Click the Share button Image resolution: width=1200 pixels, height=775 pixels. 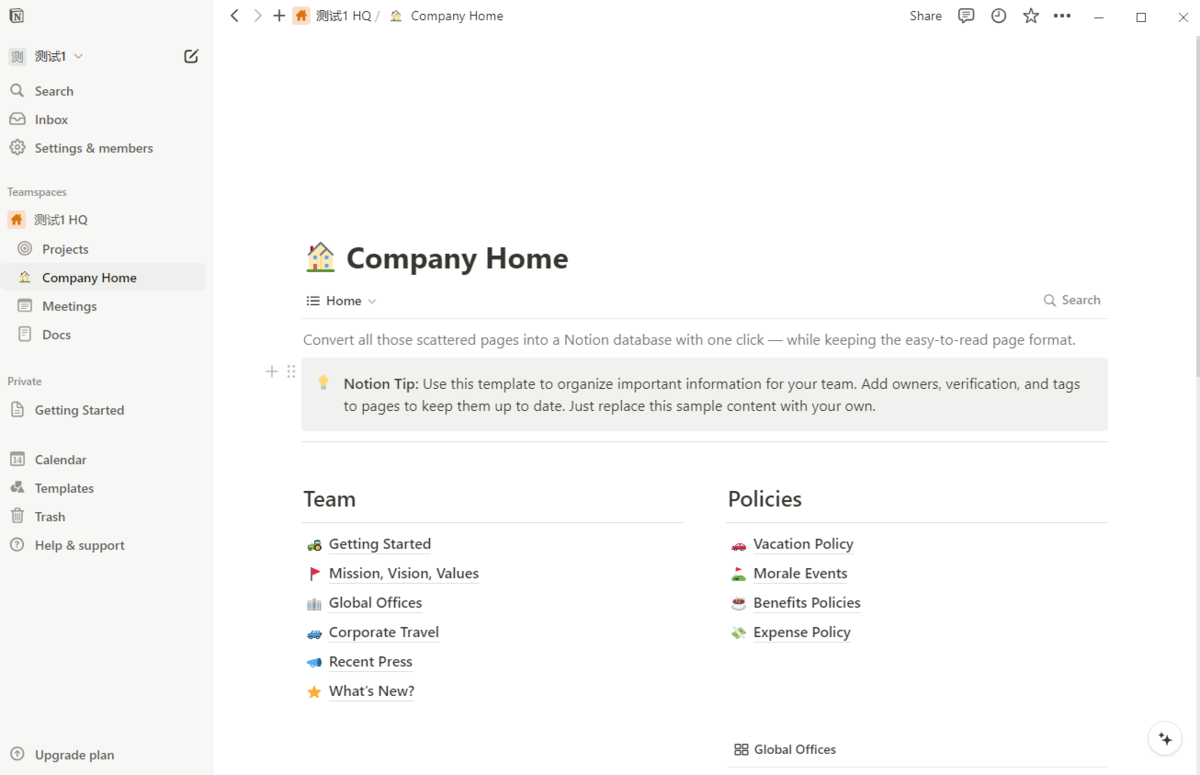925,16
